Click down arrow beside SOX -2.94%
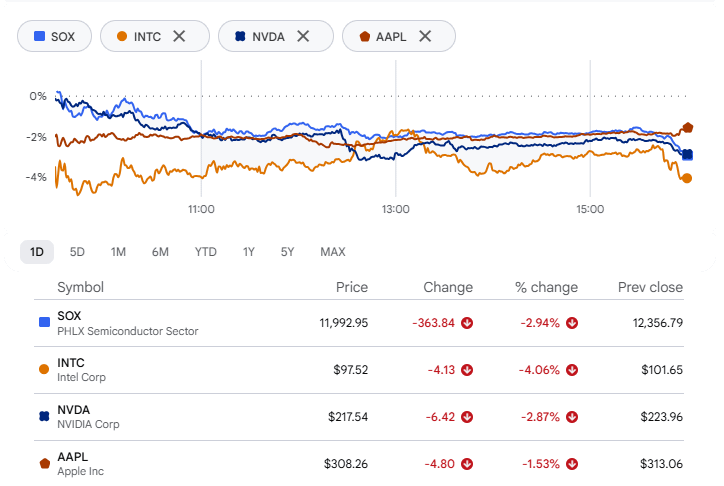724x486 pixels. 572,323
